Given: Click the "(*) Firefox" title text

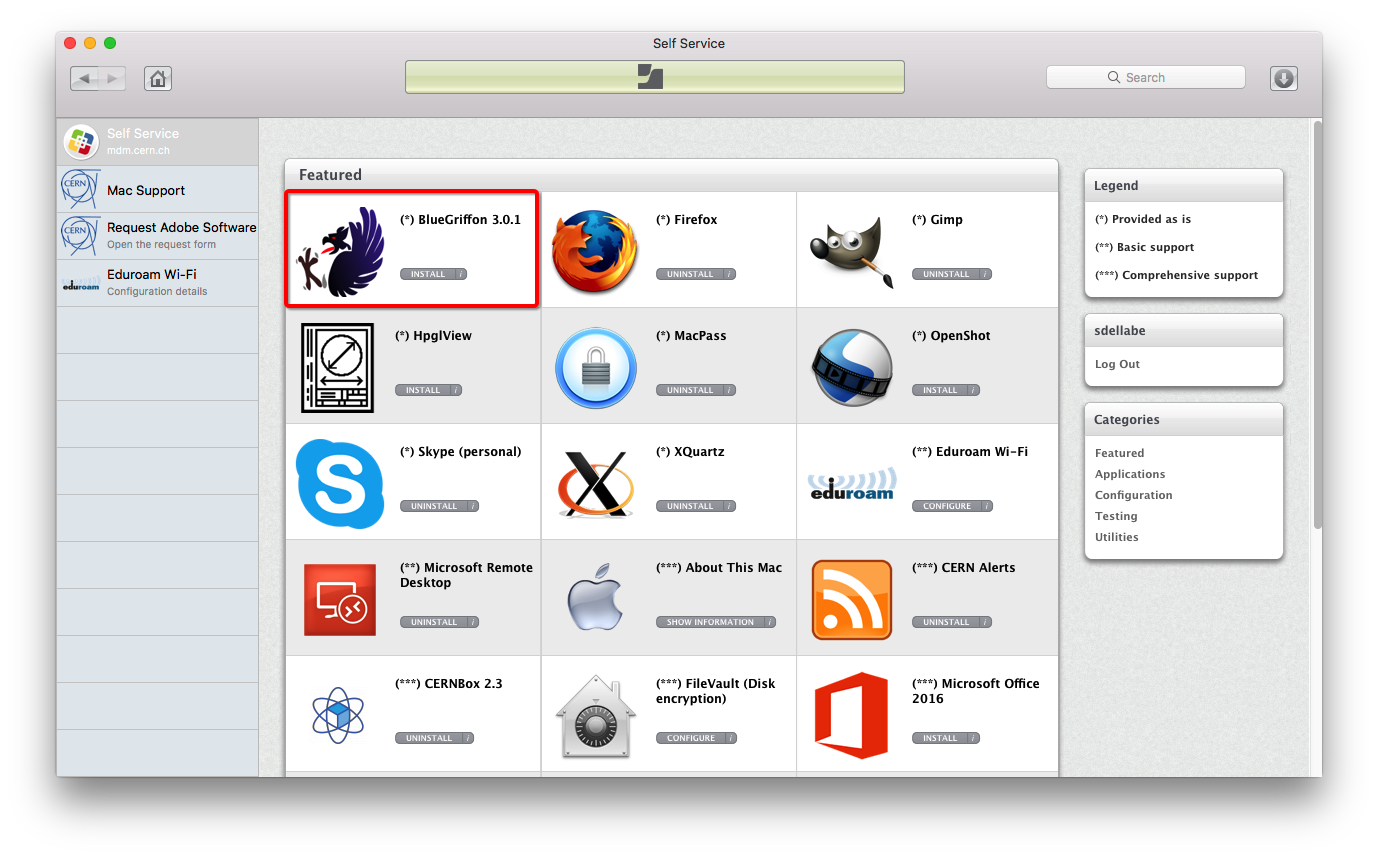Looking at the screenshot, I should (x=686, y=220).
